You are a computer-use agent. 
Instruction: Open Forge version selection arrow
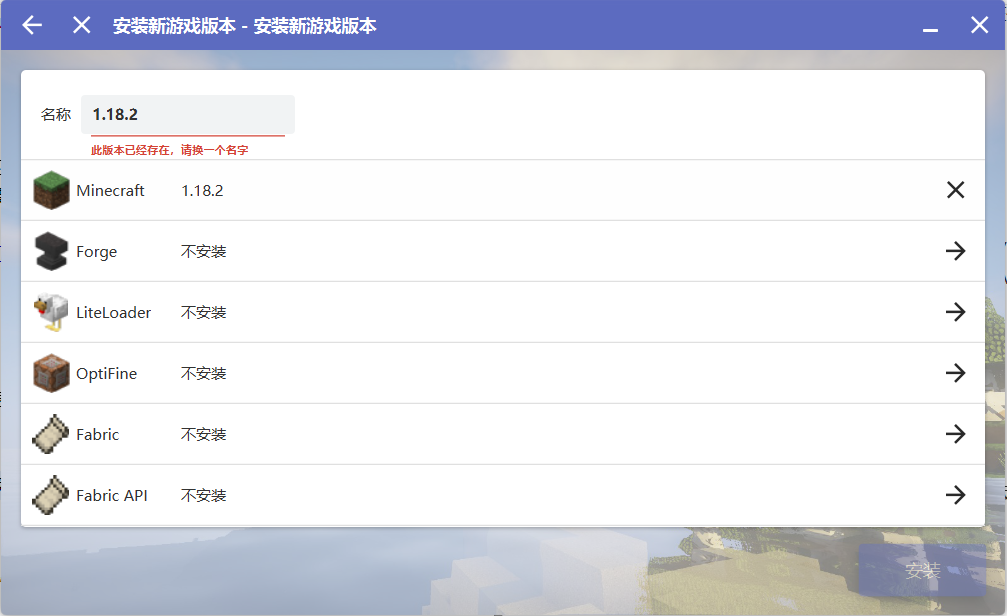(956, 251)
